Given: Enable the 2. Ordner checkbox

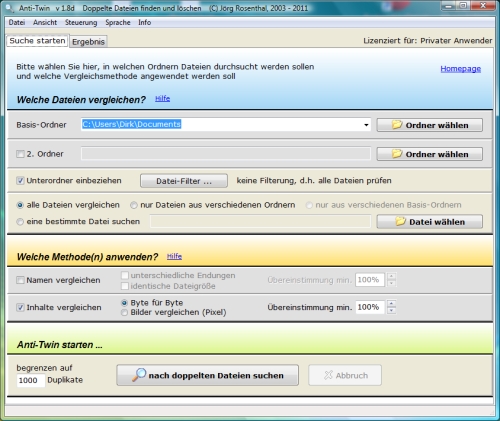Looking at the screenshot, I should tap(20, 154).
